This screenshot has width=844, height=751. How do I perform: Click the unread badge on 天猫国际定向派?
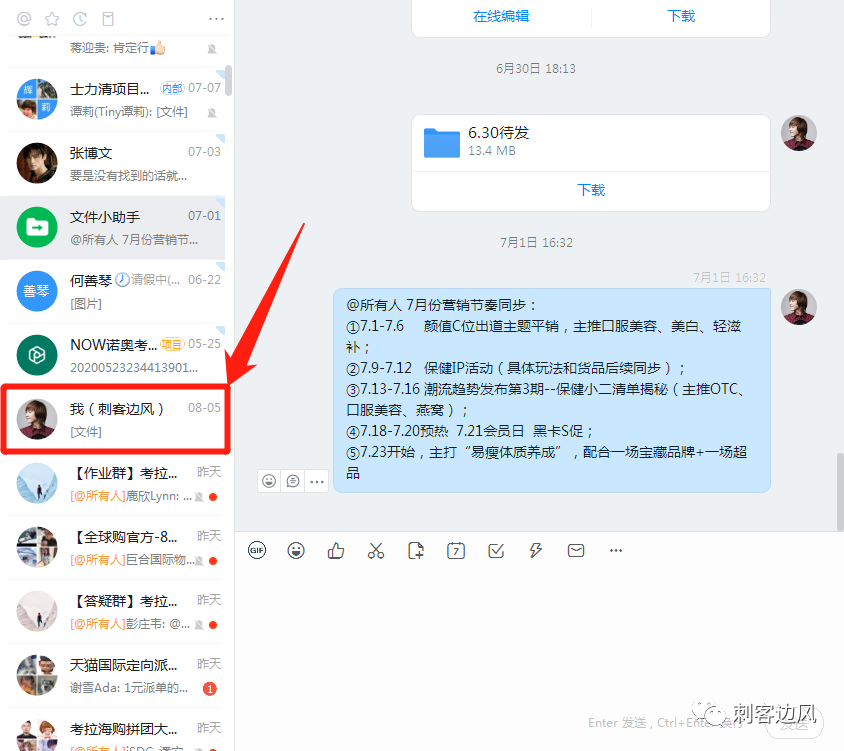(x=210, y=689)
